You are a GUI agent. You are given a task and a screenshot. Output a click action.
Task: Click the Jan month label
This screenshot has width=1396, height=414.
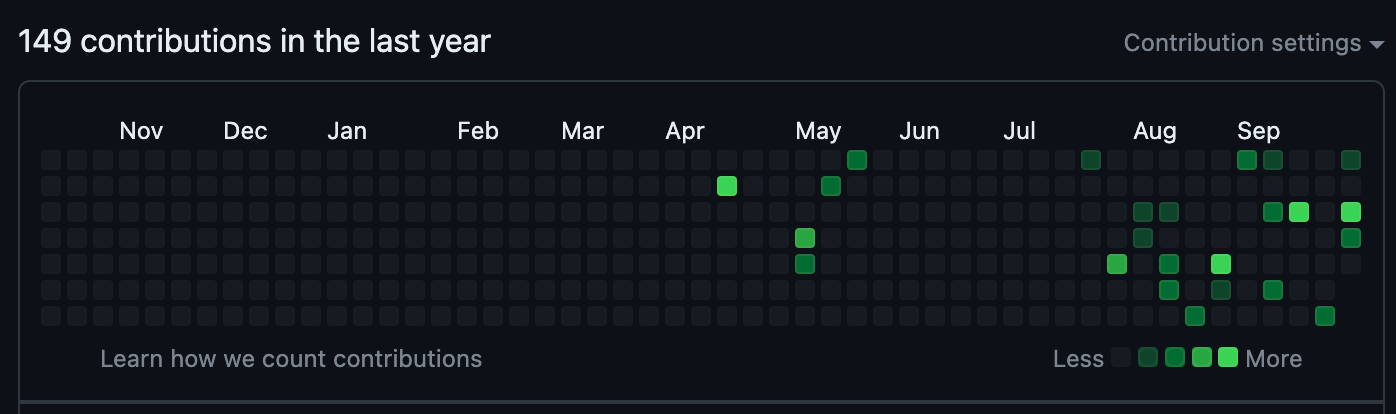click(347, 131)
